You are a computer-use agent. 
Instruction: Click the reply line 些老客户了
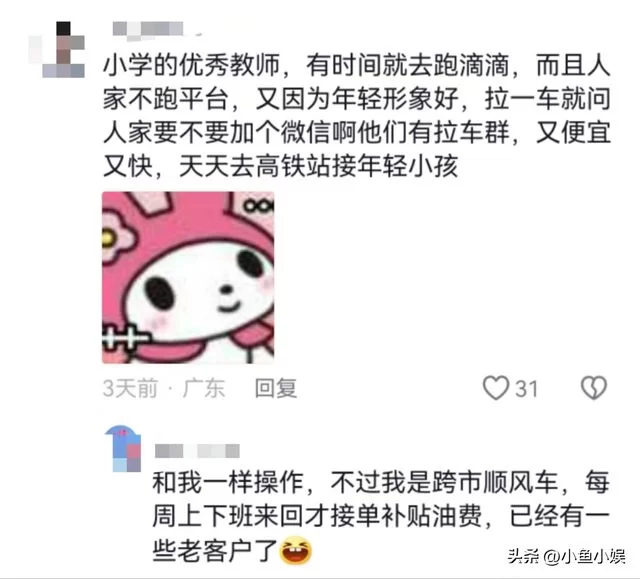215,551
